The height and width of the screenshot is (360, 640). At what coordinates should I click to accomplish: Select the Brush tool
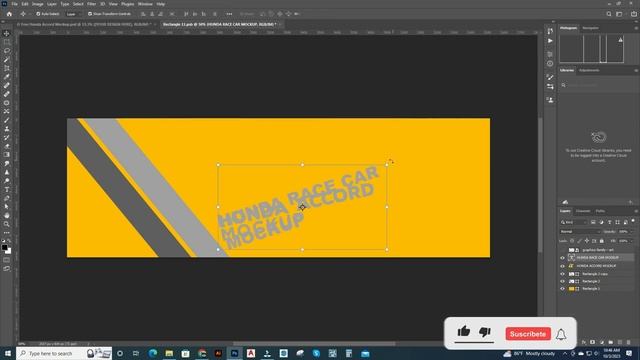pos(7,120)
